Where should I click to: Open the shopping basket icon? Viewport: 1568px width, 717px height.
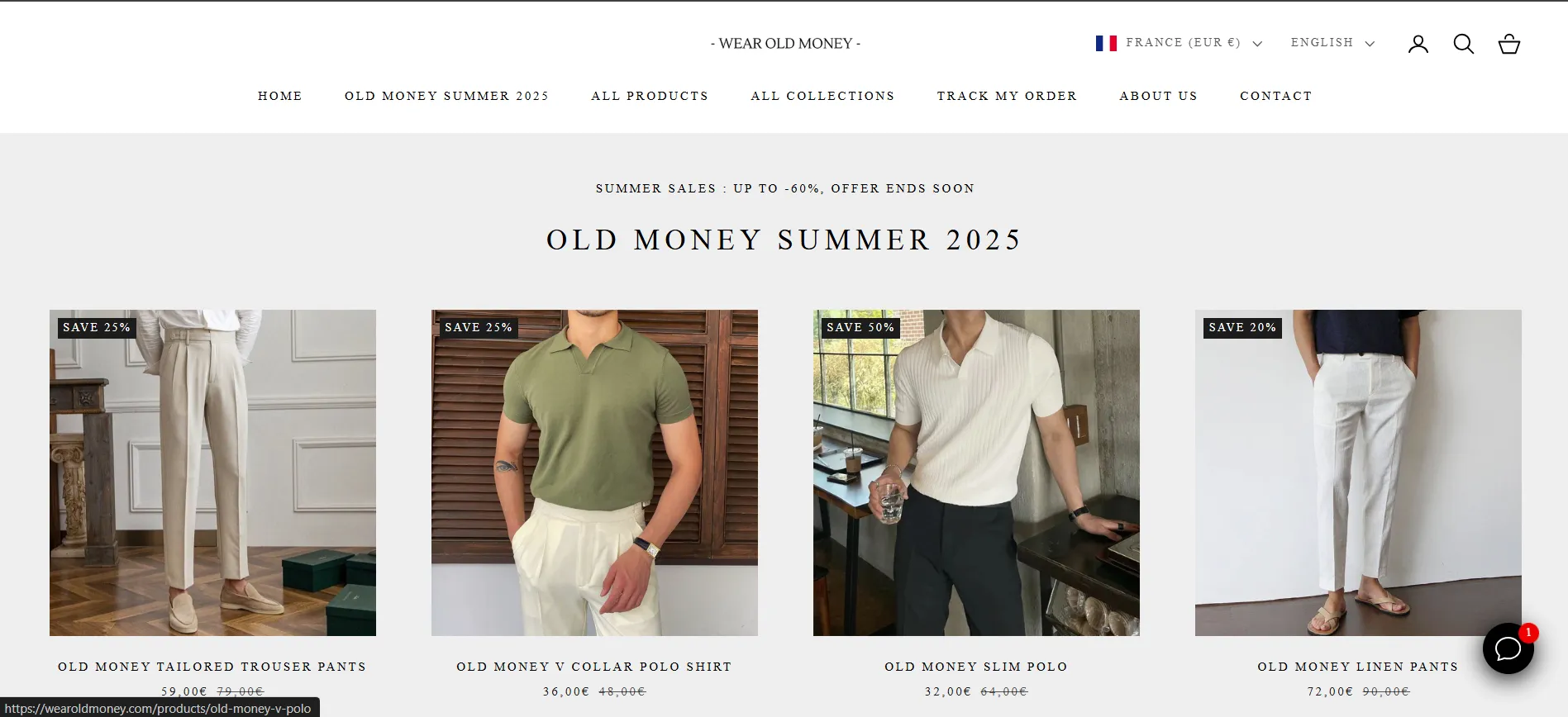pos(1509,44)
